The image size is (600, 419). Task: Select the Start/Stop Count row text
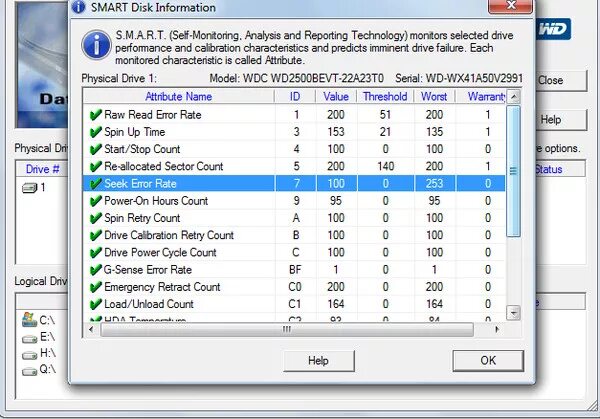[142, 149]
